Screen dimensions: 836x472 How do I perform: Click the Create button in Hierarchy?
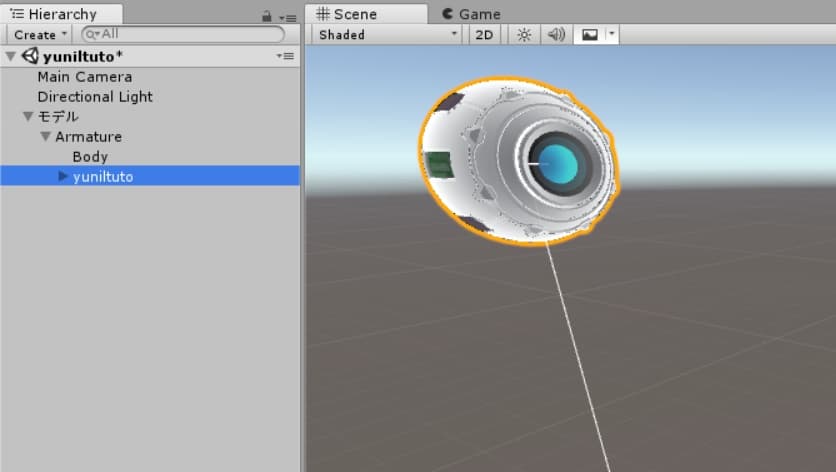[40, 35]
